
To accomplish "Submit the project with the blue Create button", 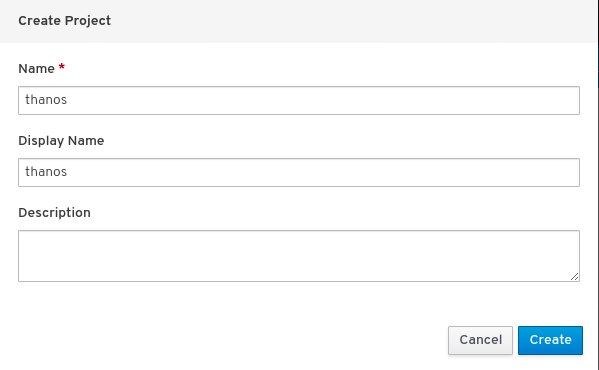I will (550, 340).
